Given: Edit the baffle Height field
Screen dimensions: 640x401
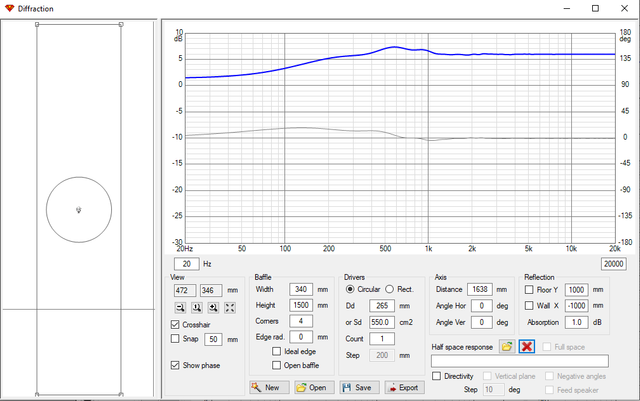Looking at the screenshot, I should pos(301,305).
